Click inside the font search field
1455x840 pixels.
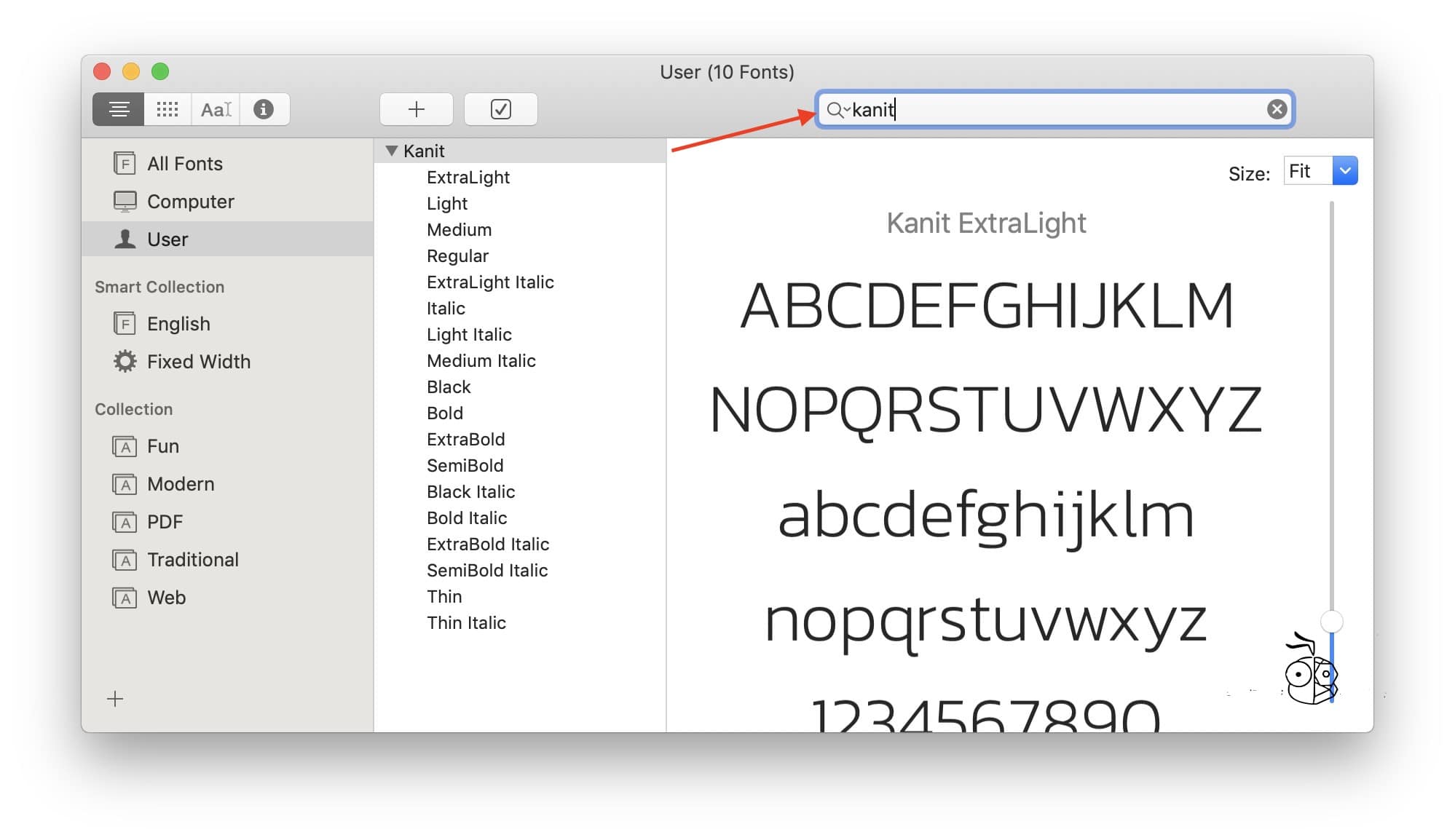(x=1056, y=109)
